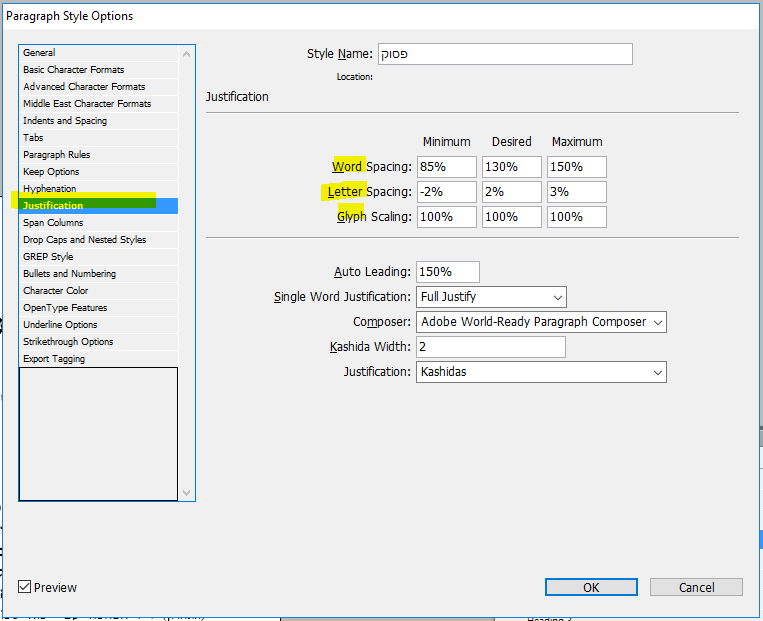
Task: Click the Cancel button
Action: [696, 587]
